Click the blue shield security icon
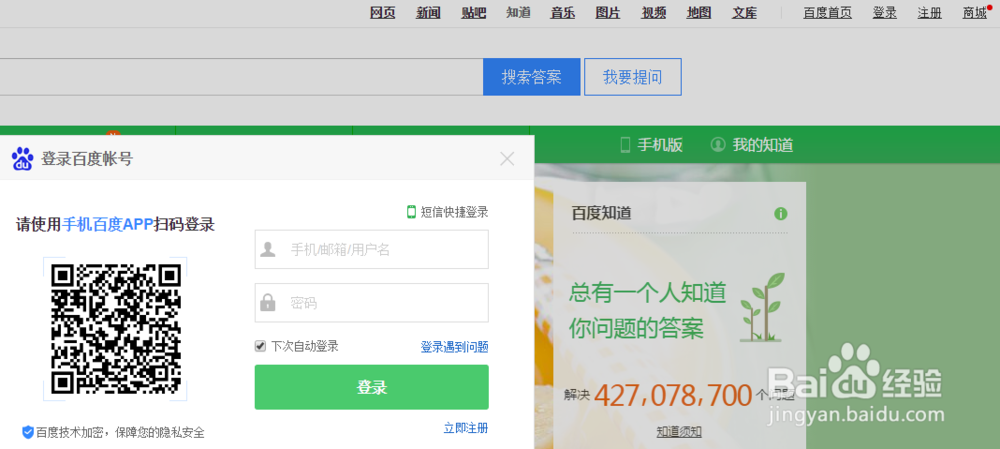The image size is (1000, 449). pyautogui.click(x=28, y=432)
